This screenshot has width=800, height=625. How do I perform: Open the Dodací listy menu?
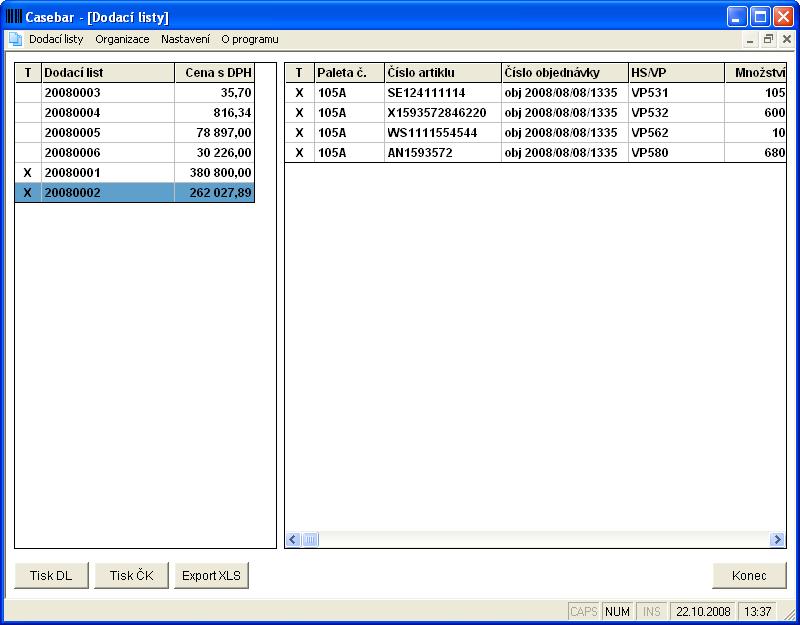tap(56, 39)
